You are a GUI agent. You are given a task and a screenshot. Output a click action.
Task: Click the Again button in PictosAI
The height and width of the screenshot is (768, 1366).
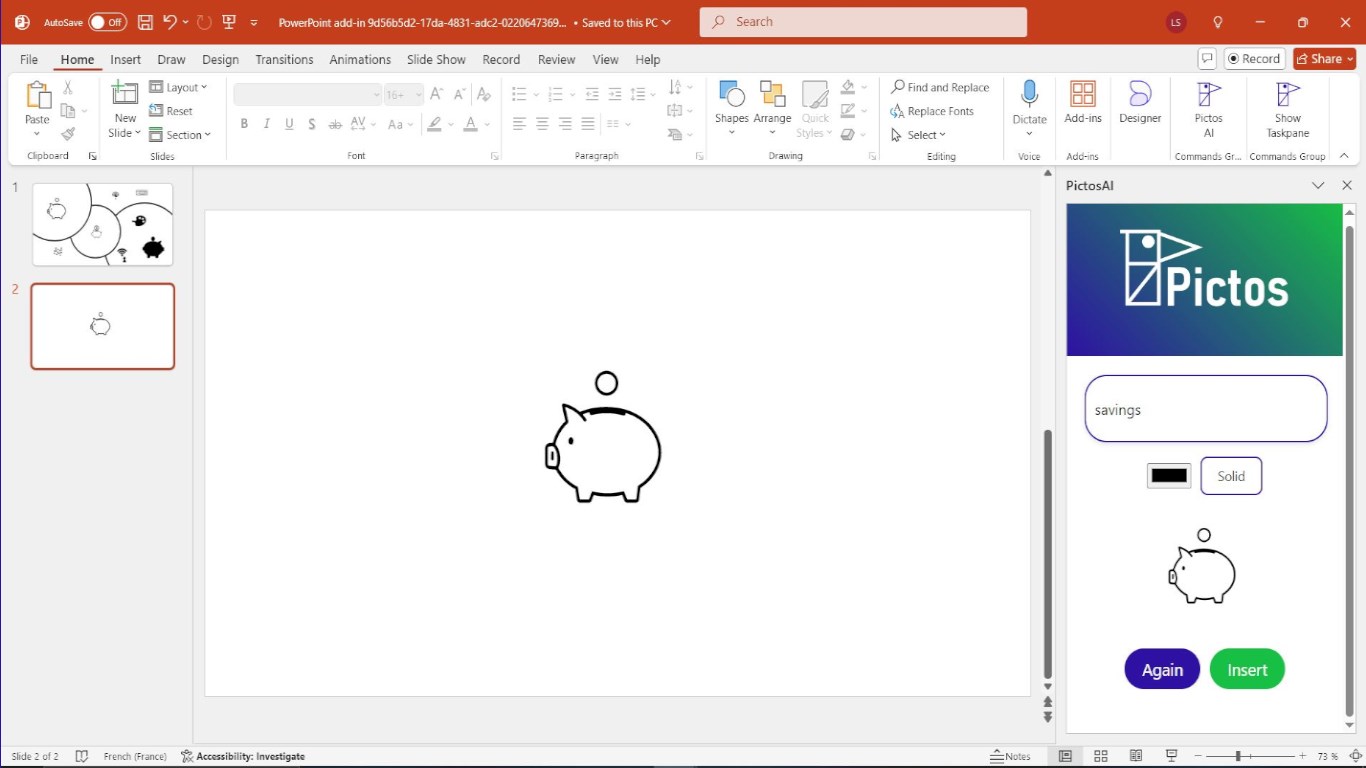[1162, 669]
